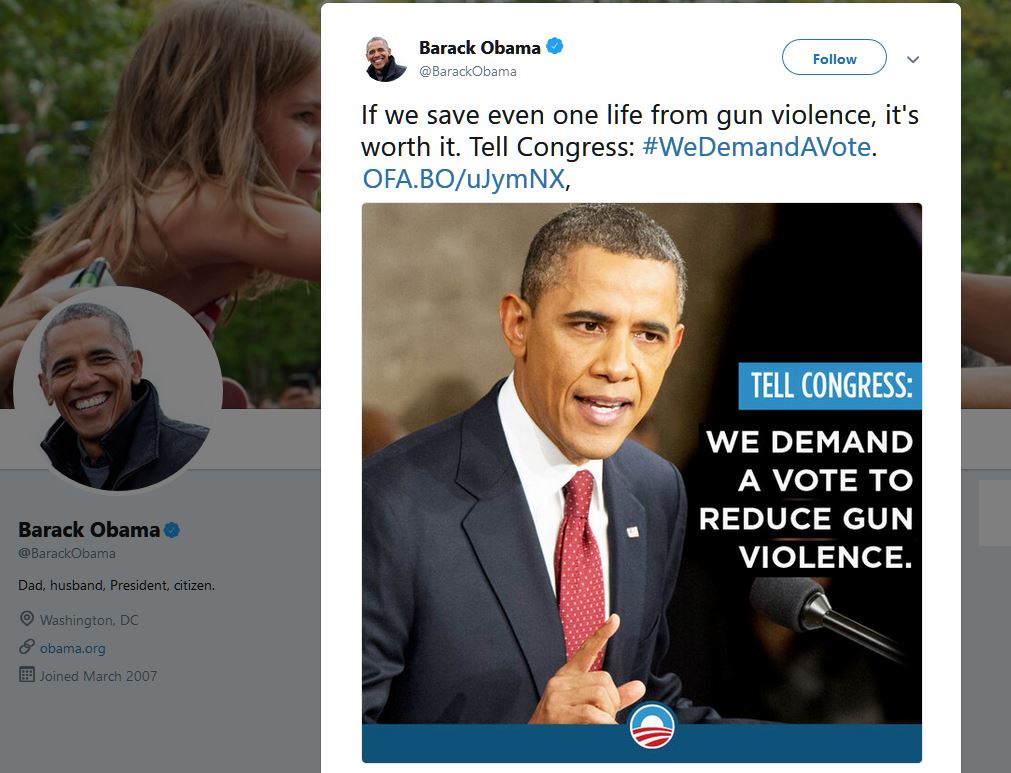
Task: Click the rising sun logo below the photo
Action: tap(652, 726)
